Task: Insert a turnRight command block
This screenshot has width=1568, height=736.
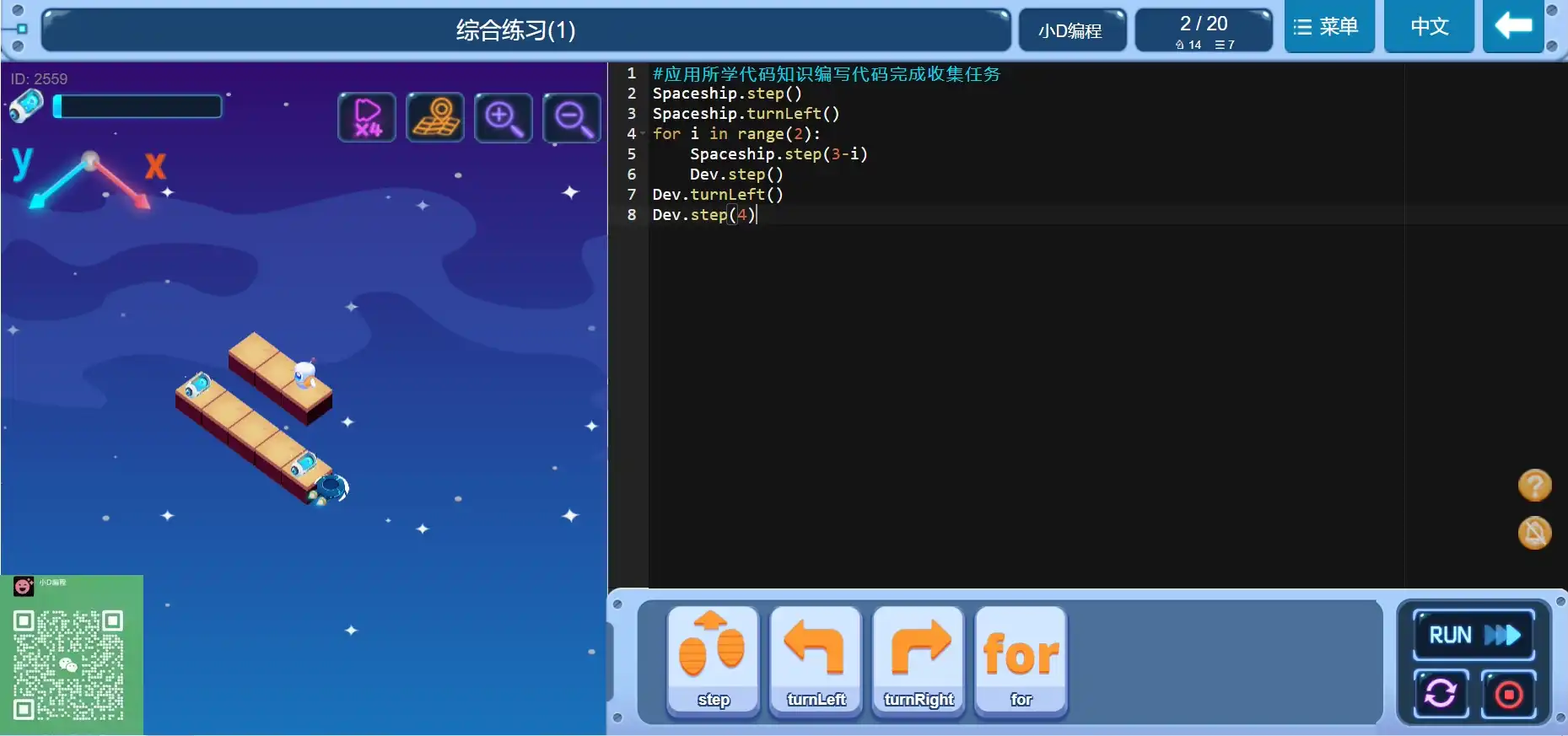Action: (919, 662)
